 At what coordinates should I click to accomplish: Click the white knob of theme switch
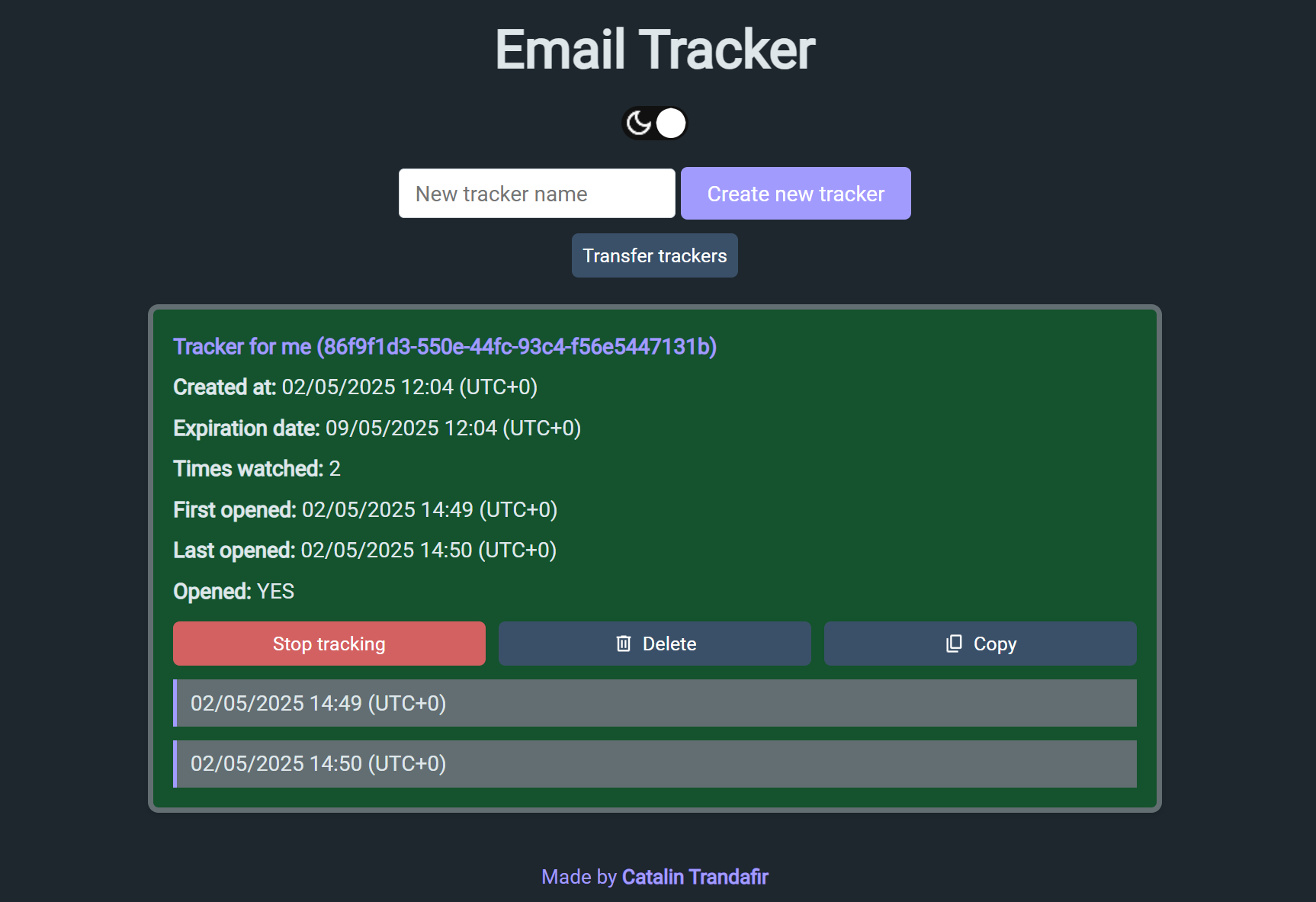coord(671,124)
